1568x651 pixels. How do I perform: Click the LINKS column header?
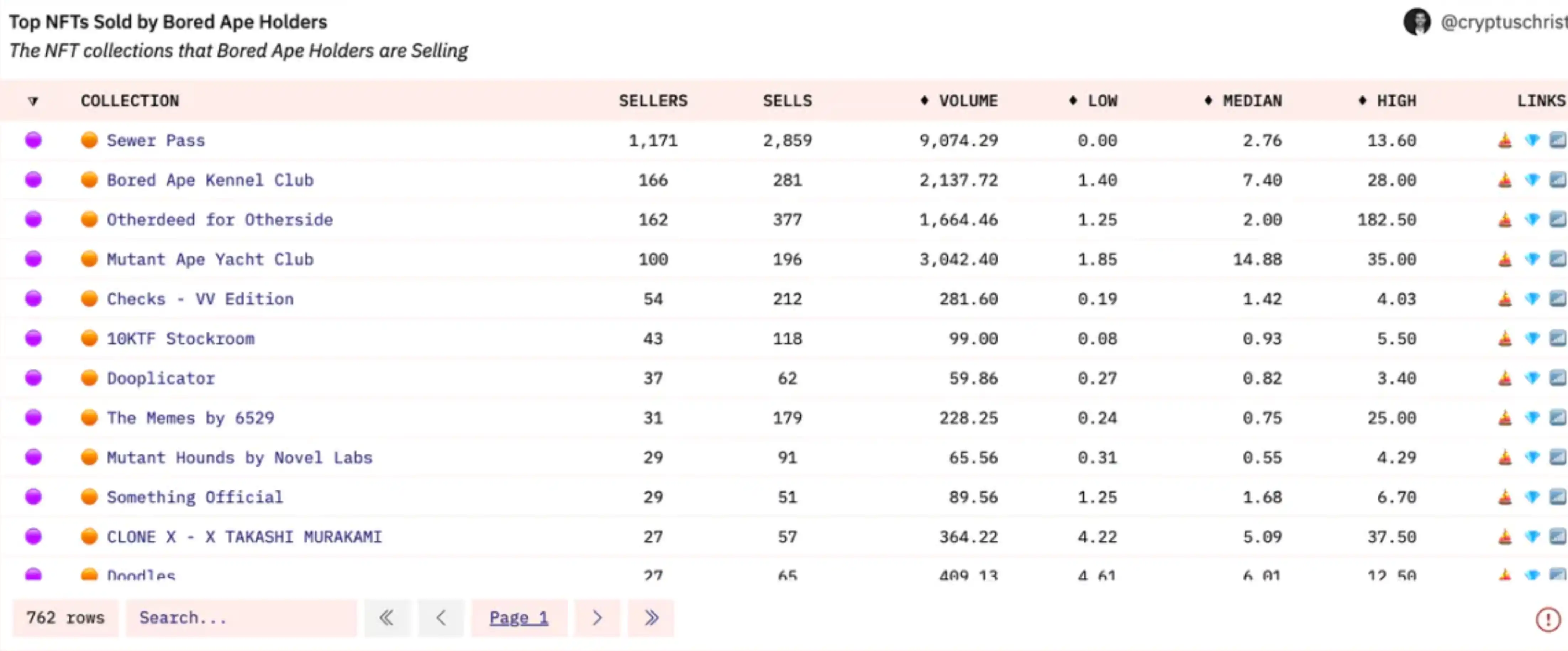pos(1541,100)
